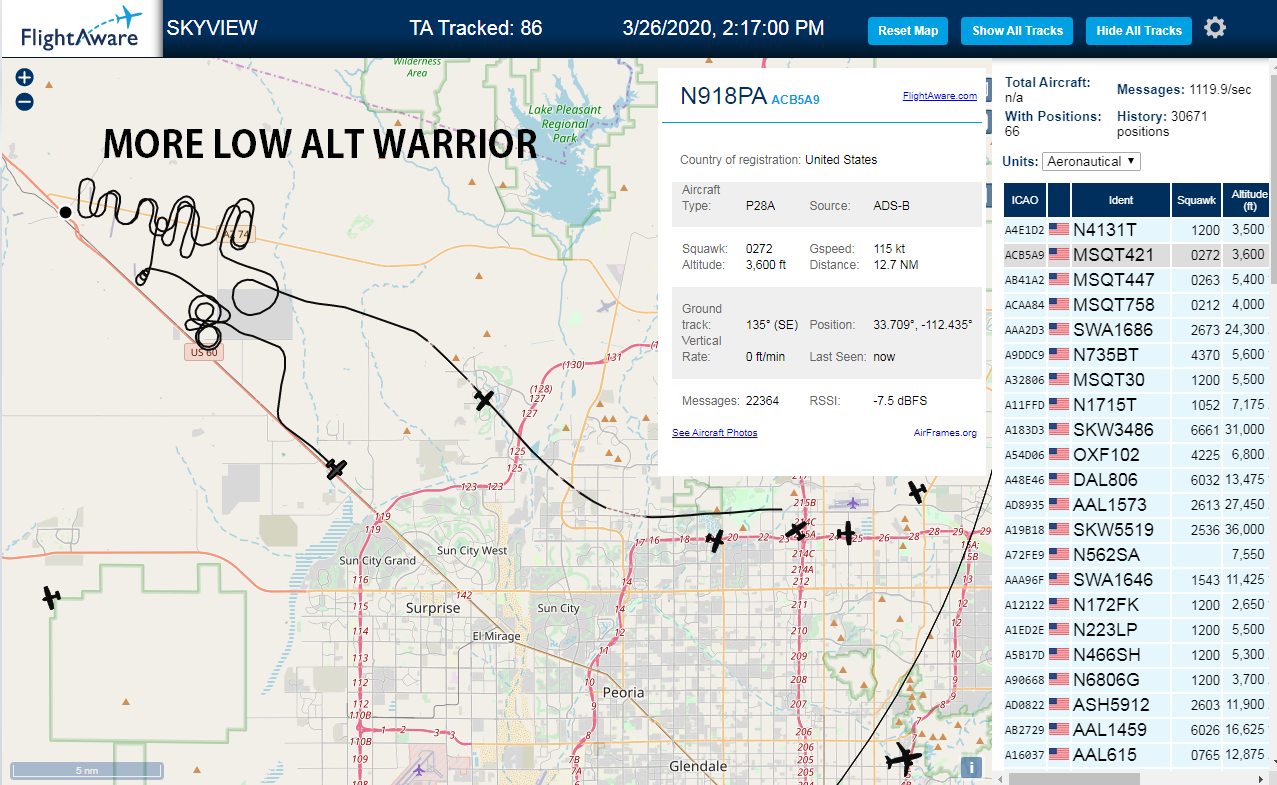Open FlightAware.com link for N918PA
Image resolution: width=1277 pixels, height=785 pixels.
[x=939, y=96]
